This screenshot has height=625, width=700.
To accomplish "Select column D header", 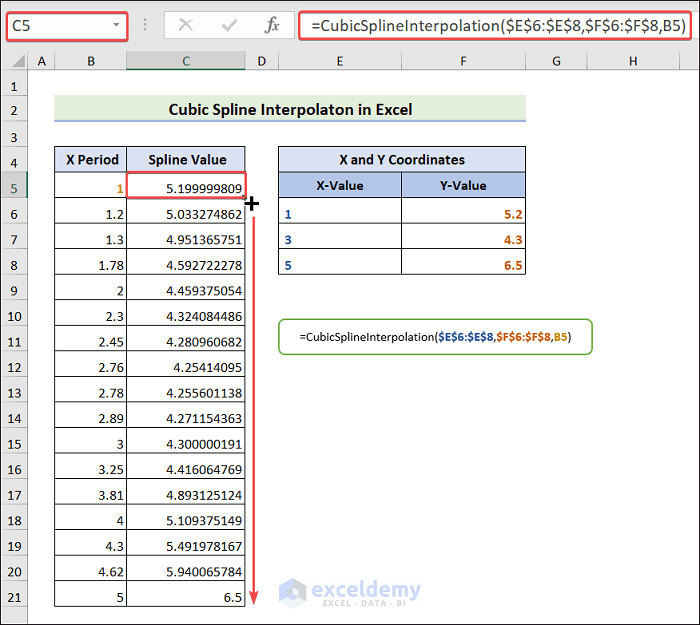I will (262, 61).
